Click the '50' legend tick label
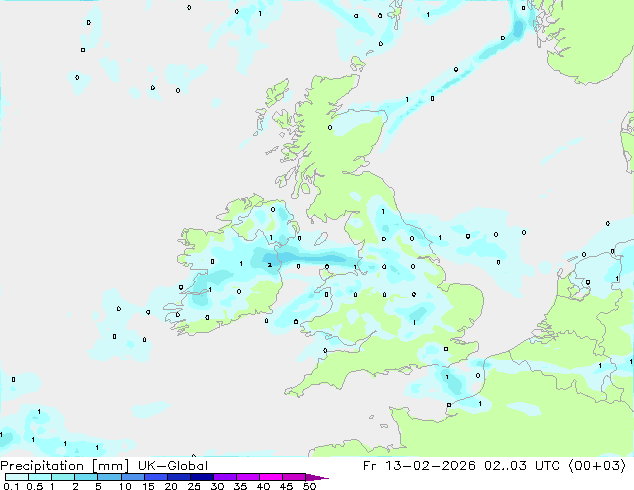This screenshot has width=634, height=490. coord(309,486)
